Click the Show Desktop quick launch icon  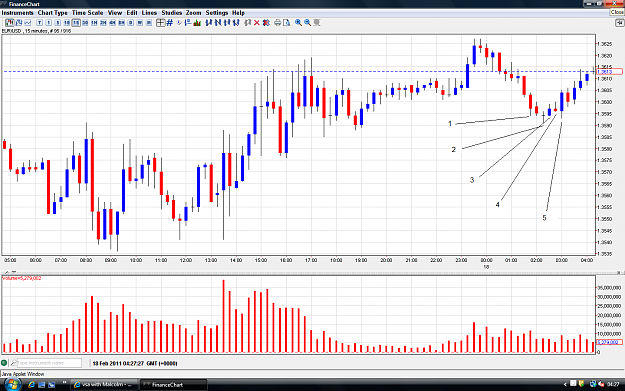pos(41,385)
